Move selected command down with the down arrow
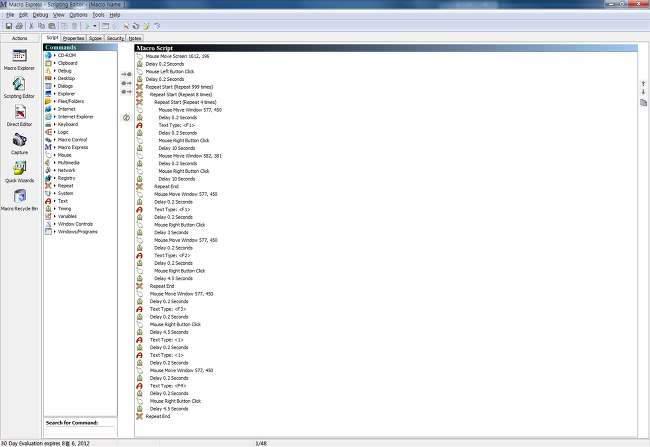The image size is (650, 447). click(643, 92)
